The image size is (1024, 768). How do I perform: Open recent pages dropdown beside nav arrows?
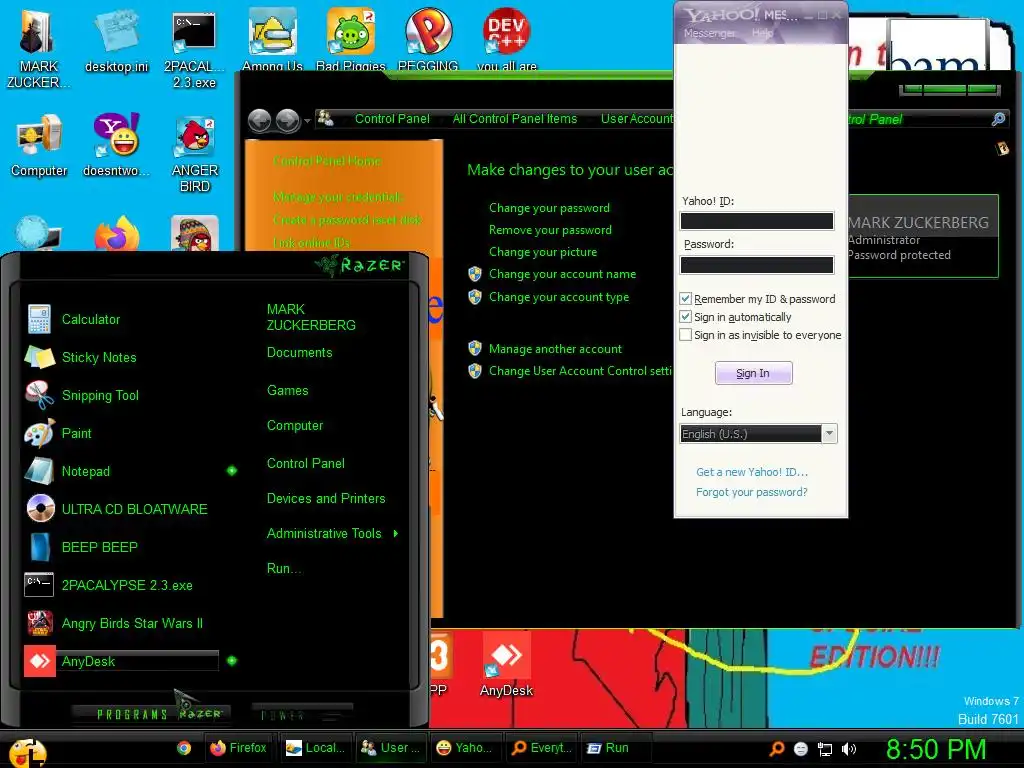tap(307, 121)
